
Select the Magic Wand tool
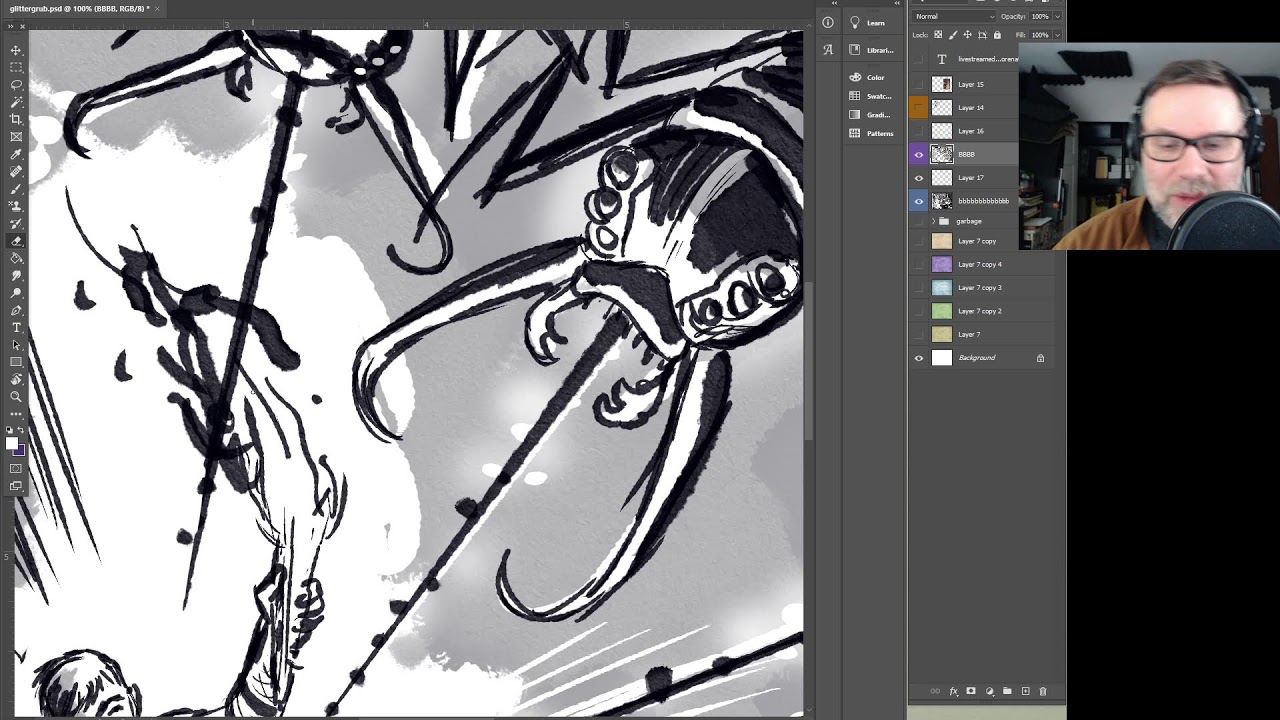pos(16,102)
